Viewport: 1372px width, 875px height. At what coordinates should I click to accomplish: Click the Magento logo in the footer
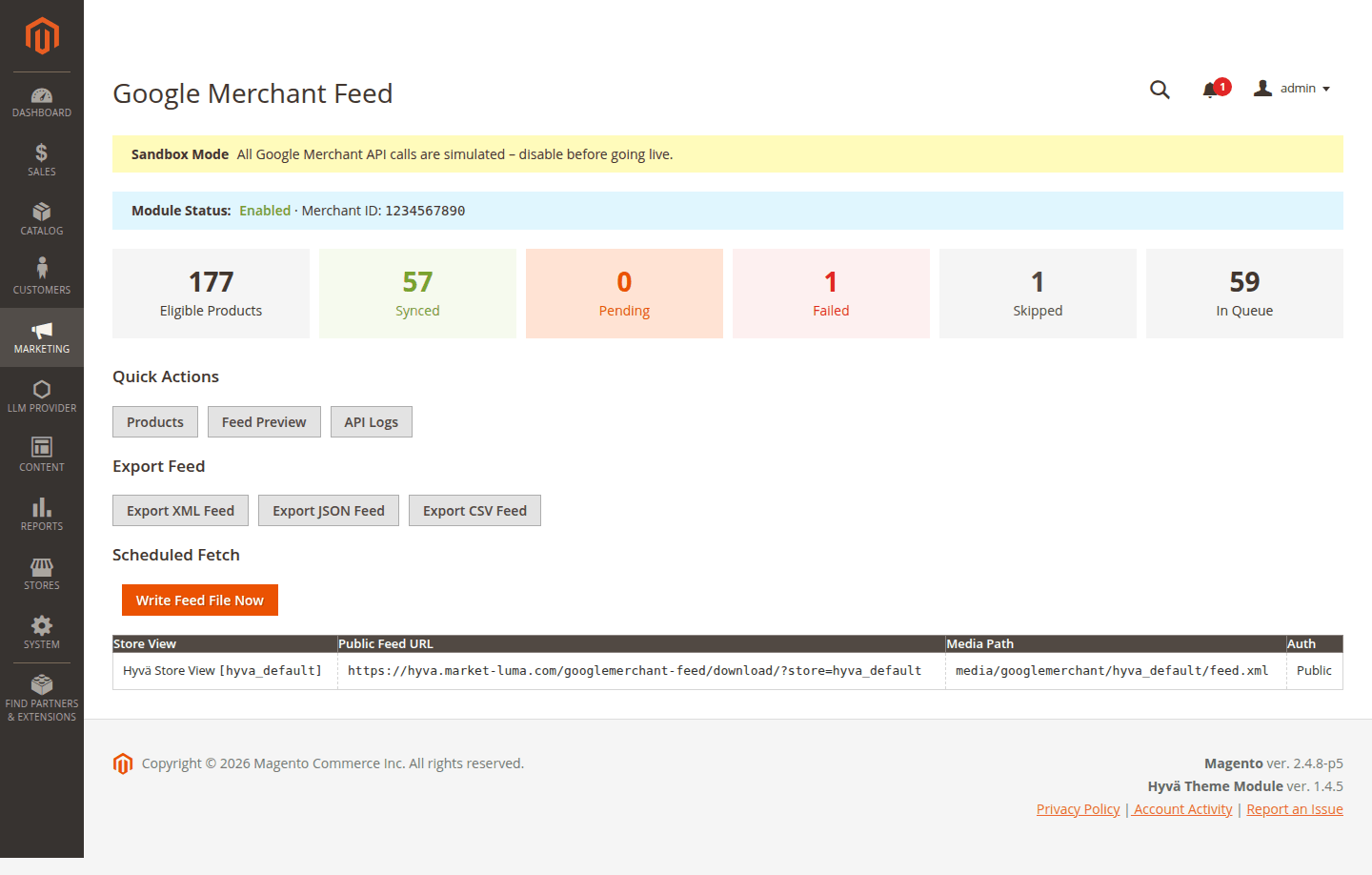[x=123, y=763]
